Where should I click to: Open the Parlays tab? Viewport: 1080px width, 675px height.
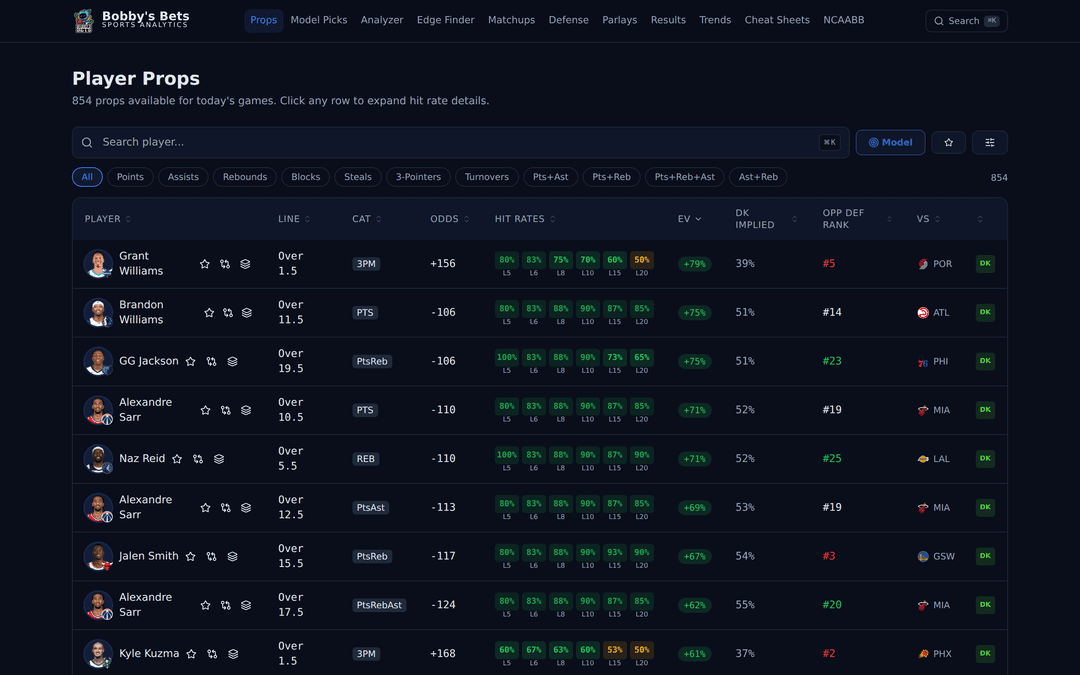[x=620, y=21]
